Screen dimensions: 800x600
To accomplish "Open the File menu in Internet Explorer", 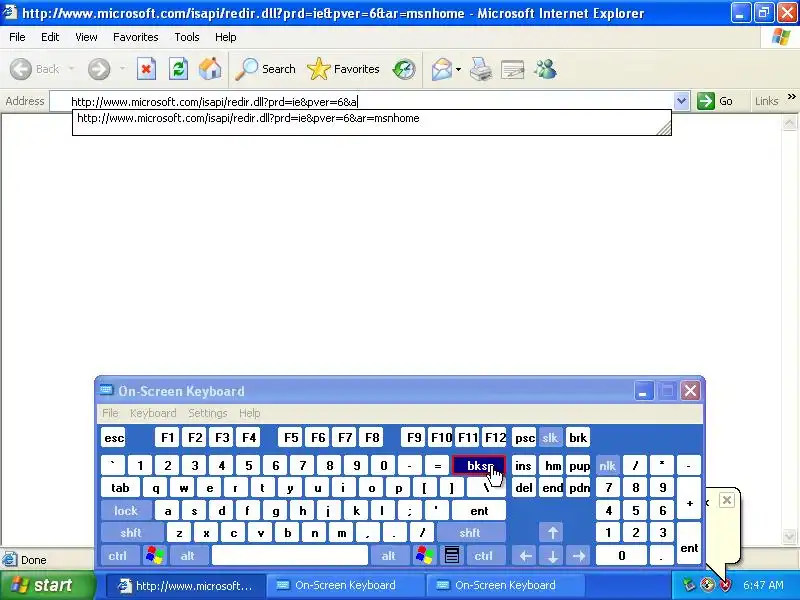I will click(x=17, y=37).
